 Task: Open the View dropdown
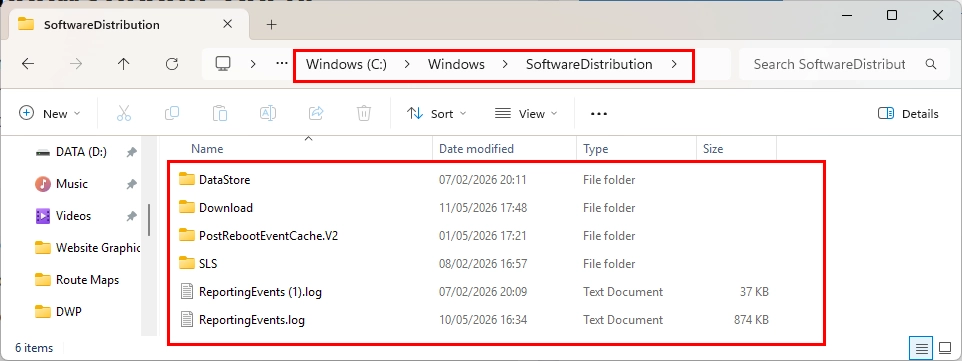(x=526, y=114)
